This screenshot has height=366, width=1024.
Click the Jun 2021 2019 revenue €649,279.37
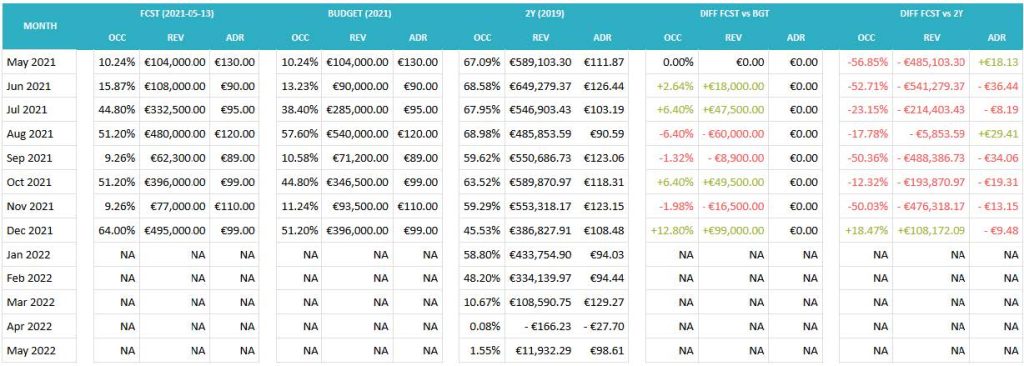tap(541, 86)
